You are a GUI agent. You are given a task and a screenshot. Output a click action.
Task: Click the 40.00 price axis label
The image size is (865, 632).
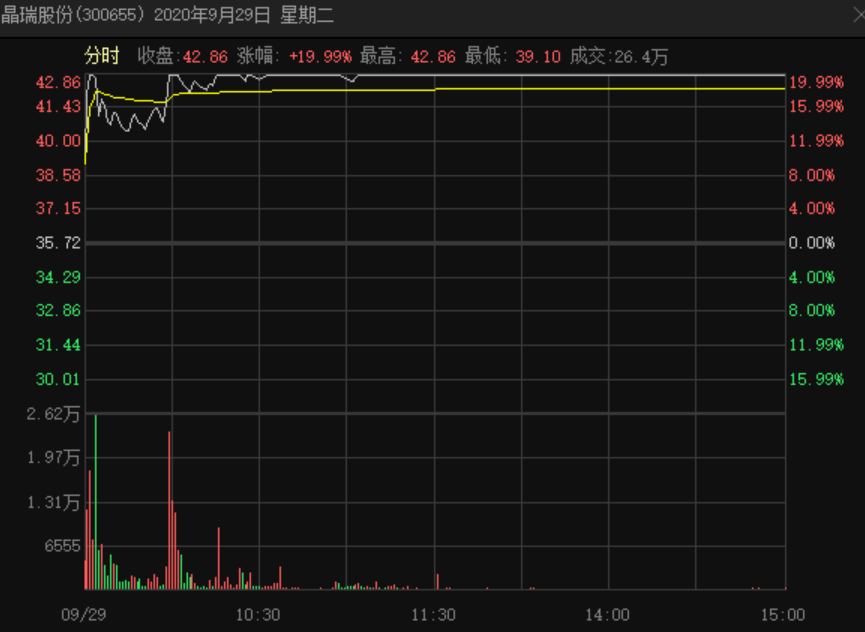click(x=58, y=141)
